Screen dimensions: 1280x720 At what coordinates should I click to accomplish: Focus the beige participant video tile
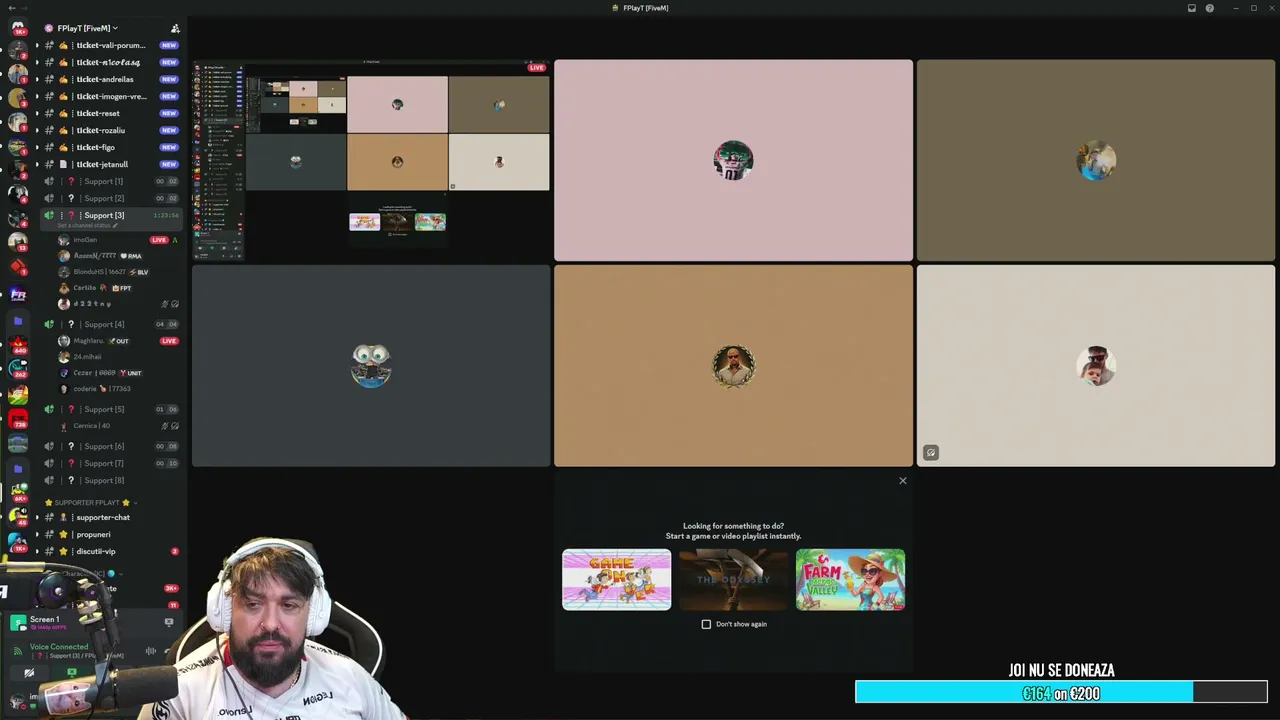(1096, 366)
